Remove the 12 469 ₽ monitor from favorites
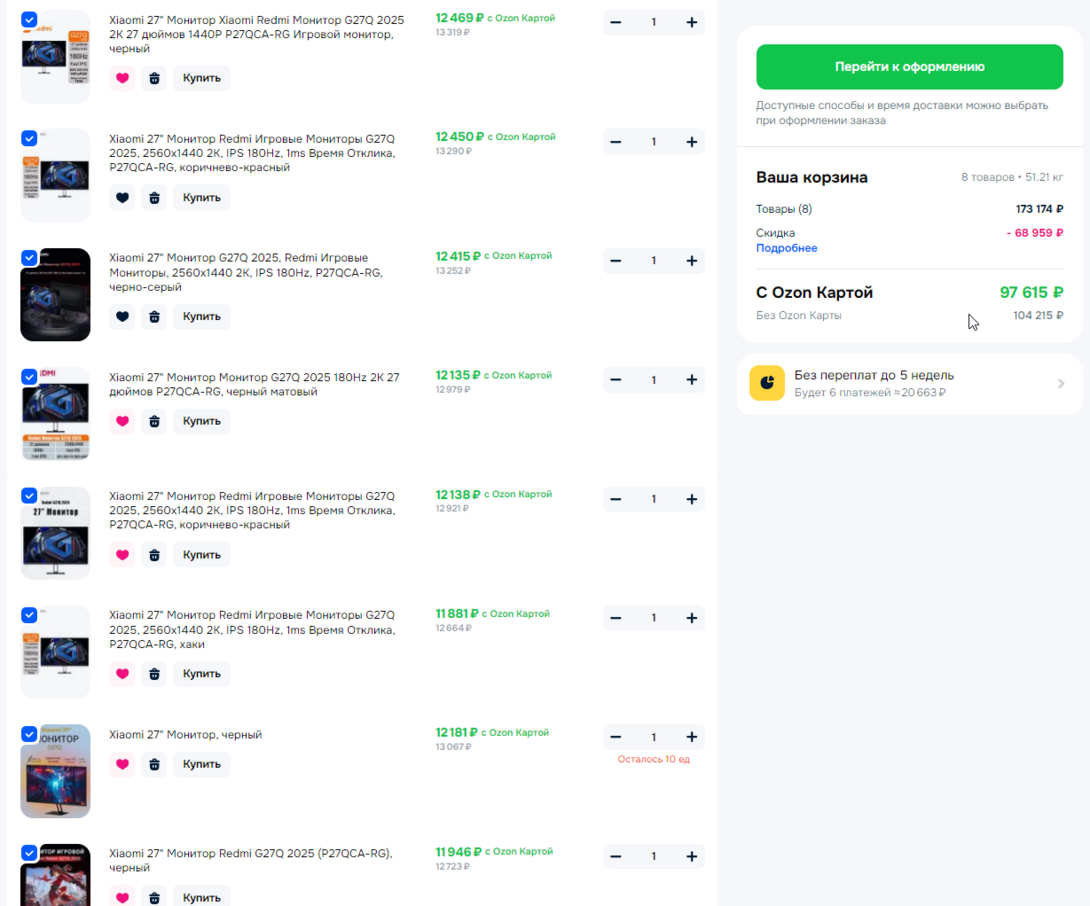The height and width of the screenshot is (906, 1090). coord(122,78)
